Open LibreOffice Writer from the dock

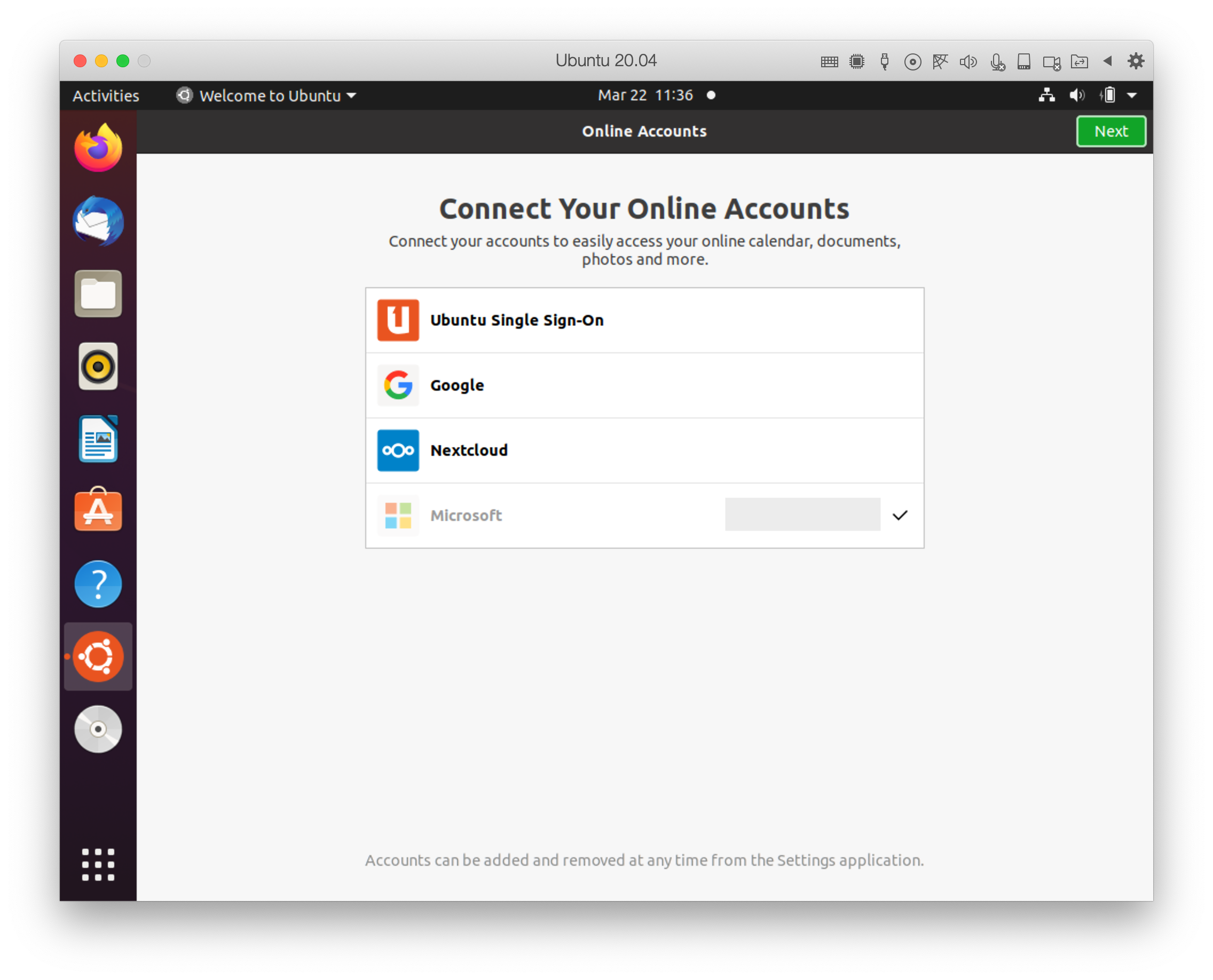click(x=98, y=439)
